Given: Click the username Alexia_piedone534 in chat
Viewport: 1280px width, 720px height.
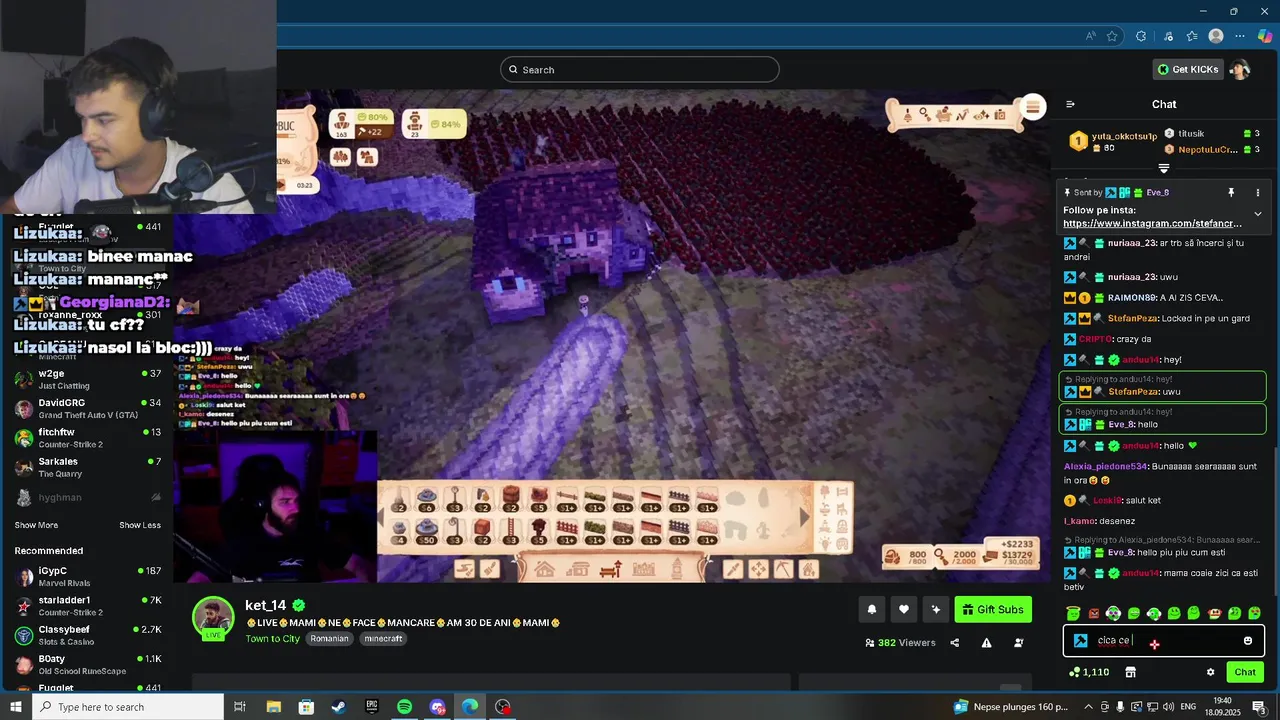Looking at the screenshot, I should click(1105, 467).
